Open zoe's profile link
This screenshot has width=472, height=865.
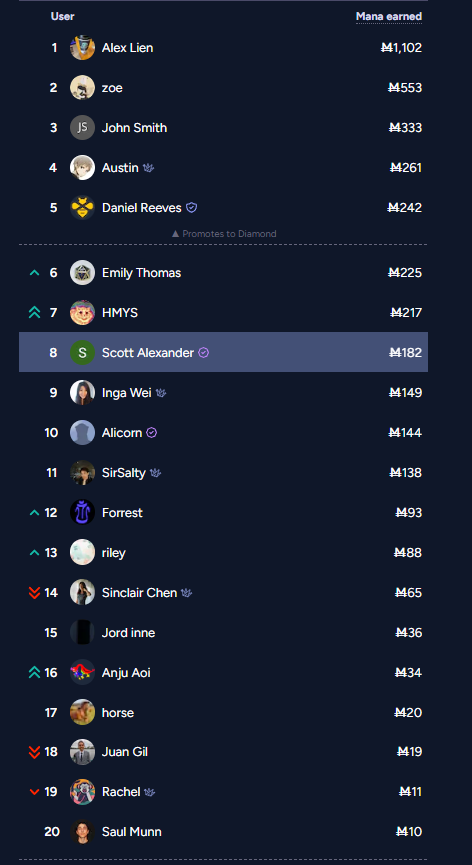112,88
